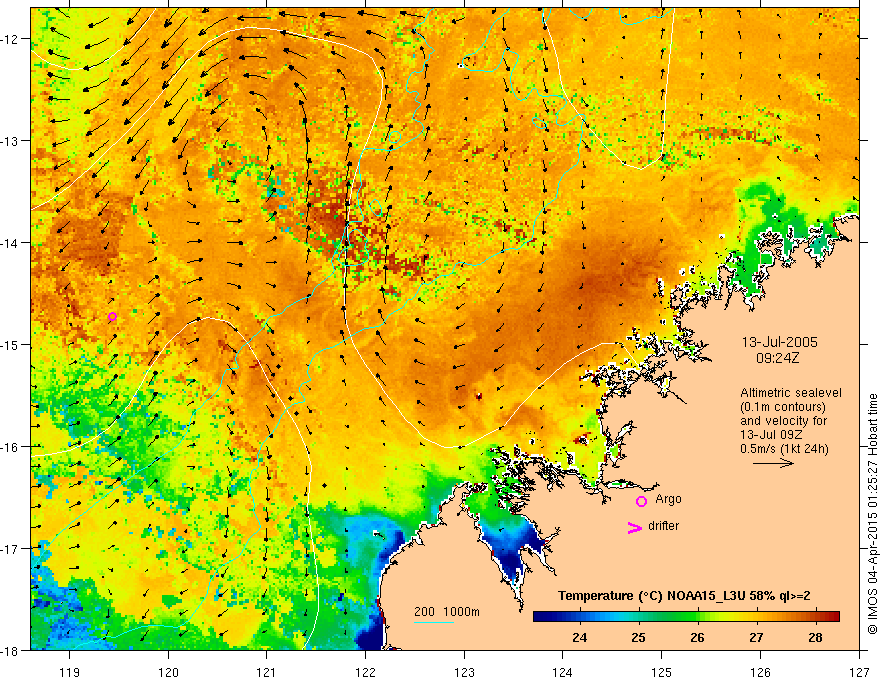Viewport: 880px width, 680px height.
Task: Click the longitude axis label 121
Action: click(x=267, y=672)
